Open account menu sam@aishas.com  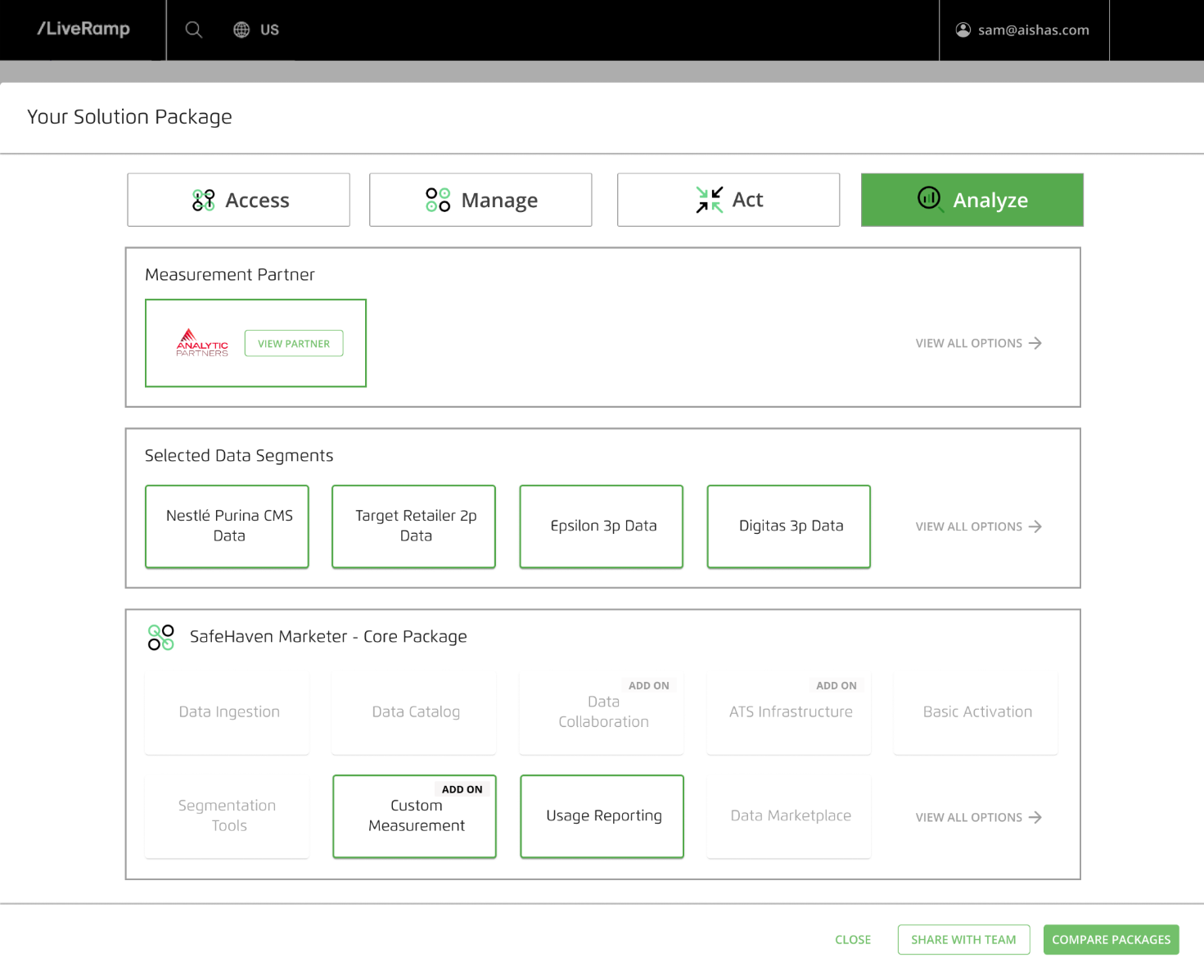click(x=1023, y=29)
